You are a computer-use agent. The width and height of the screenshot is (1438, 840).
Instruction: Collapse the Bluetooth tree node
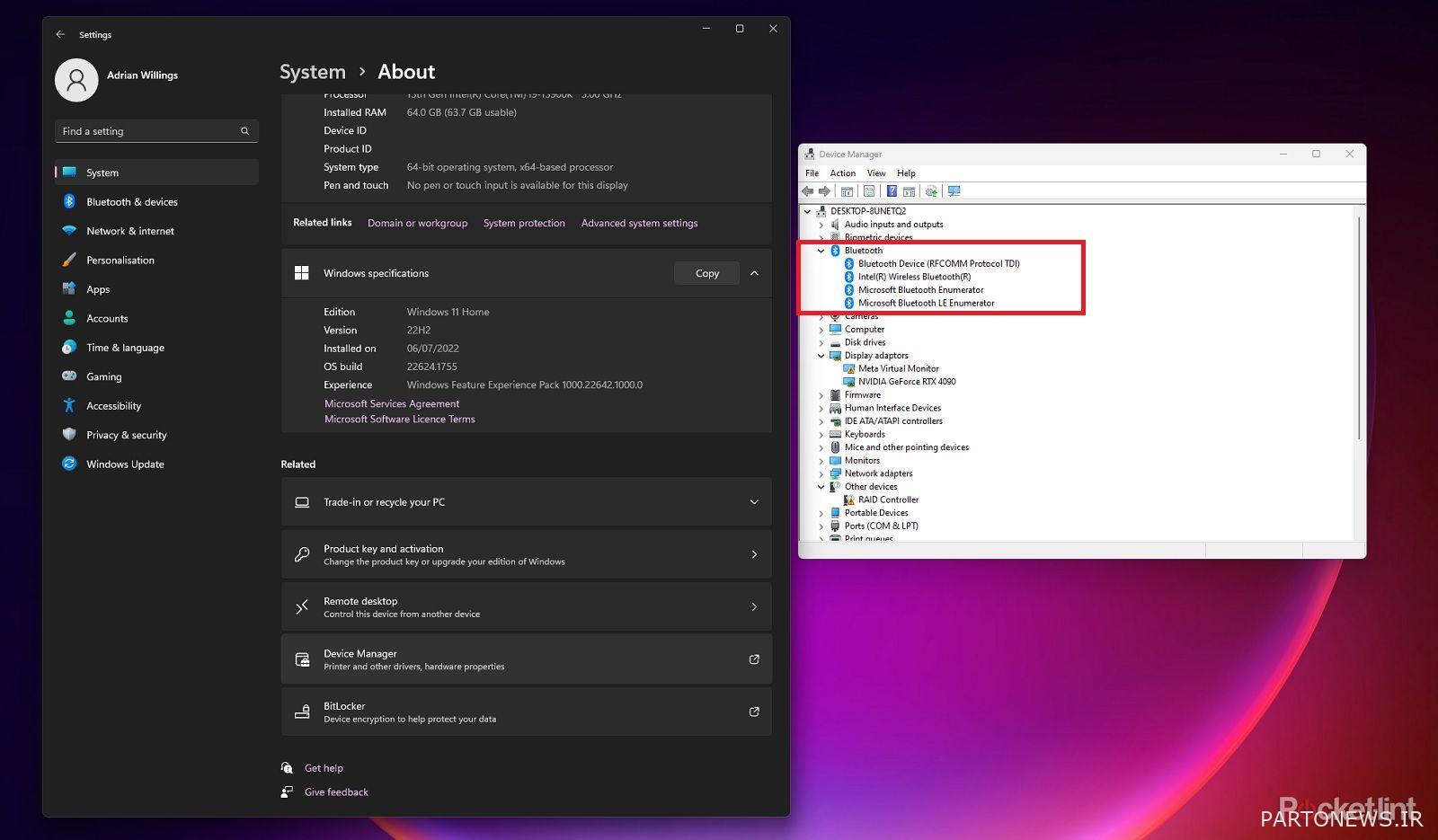point(821,251)
